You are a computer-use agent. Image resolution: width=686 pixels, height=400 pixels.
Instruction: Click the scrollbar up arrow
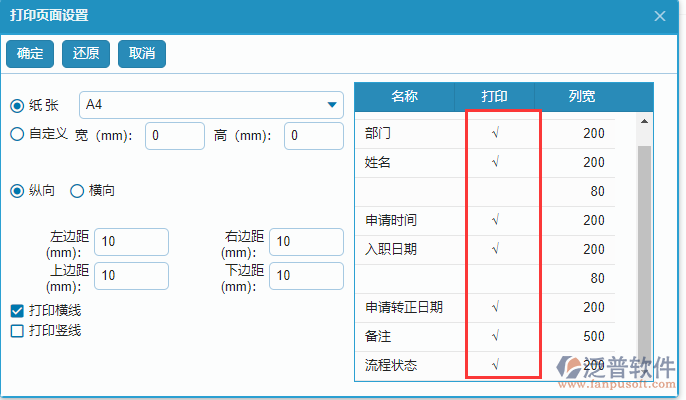644,121
